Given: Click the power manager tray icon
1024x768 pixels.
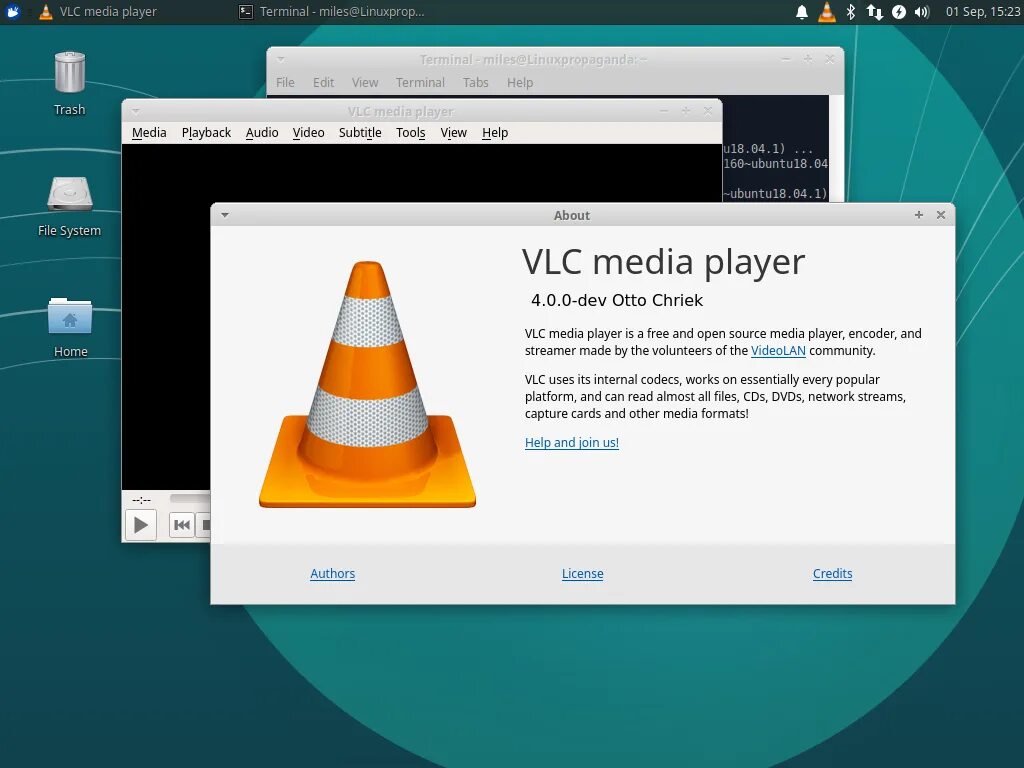Looking at the screenshot, I should (x=899, y=12).
